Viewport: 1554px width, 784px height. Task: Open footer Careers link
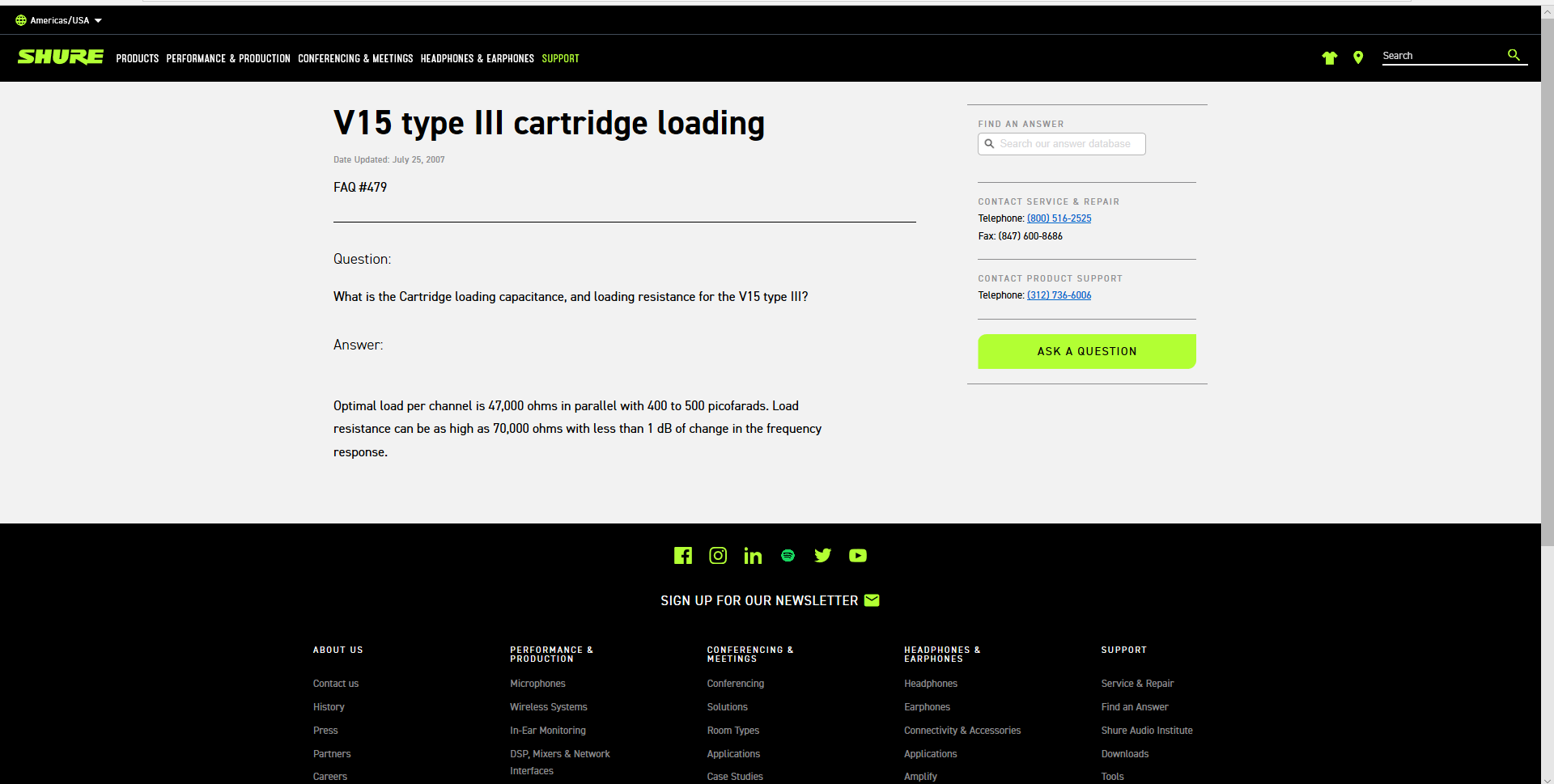(x=330, y=777)
